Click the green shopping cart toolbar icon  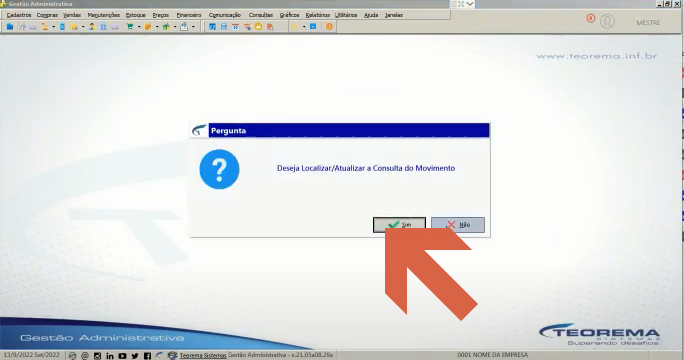point(130,27)
